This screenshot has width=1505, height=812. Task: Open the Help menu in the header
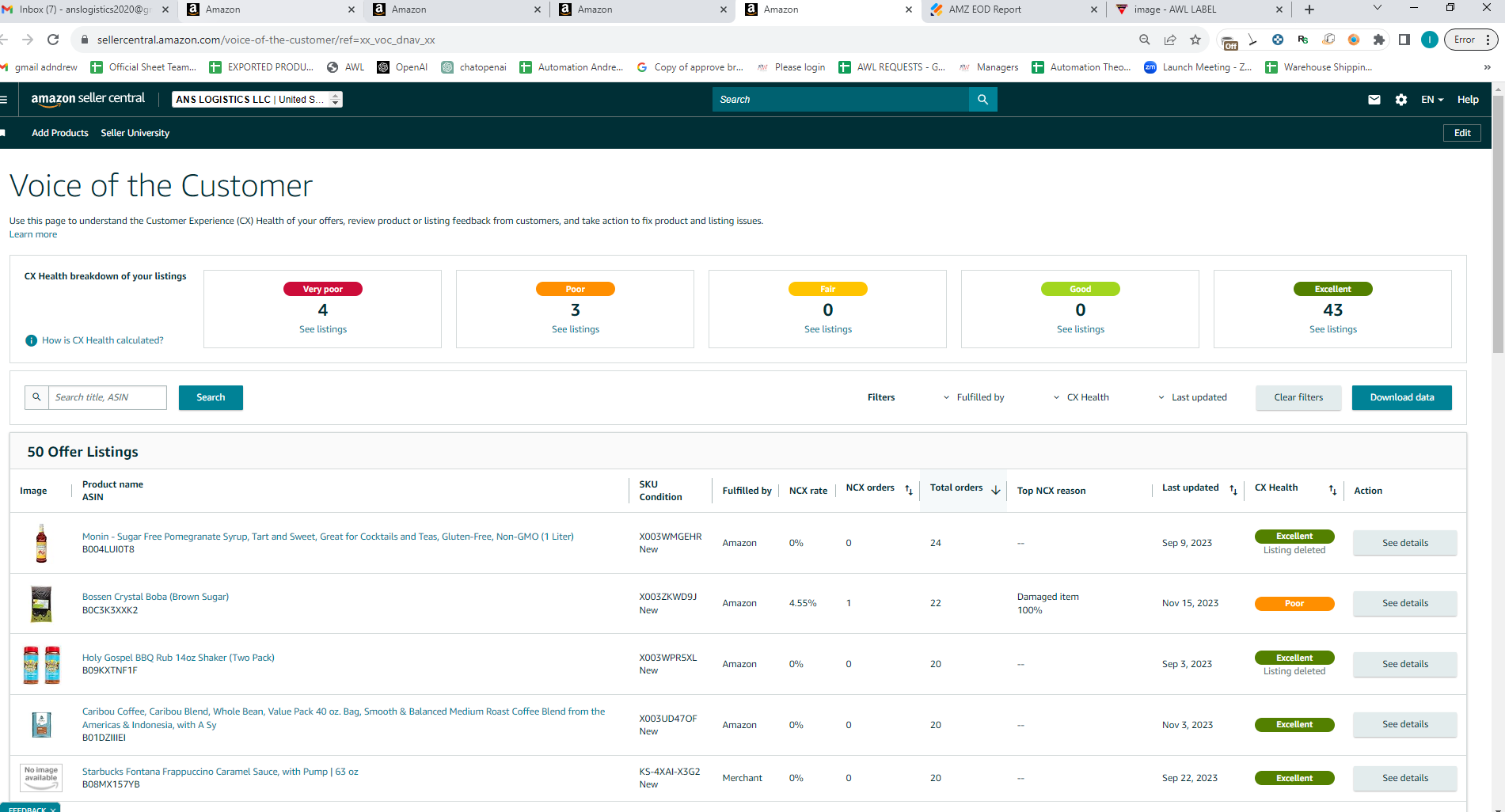coord(1468,100)
